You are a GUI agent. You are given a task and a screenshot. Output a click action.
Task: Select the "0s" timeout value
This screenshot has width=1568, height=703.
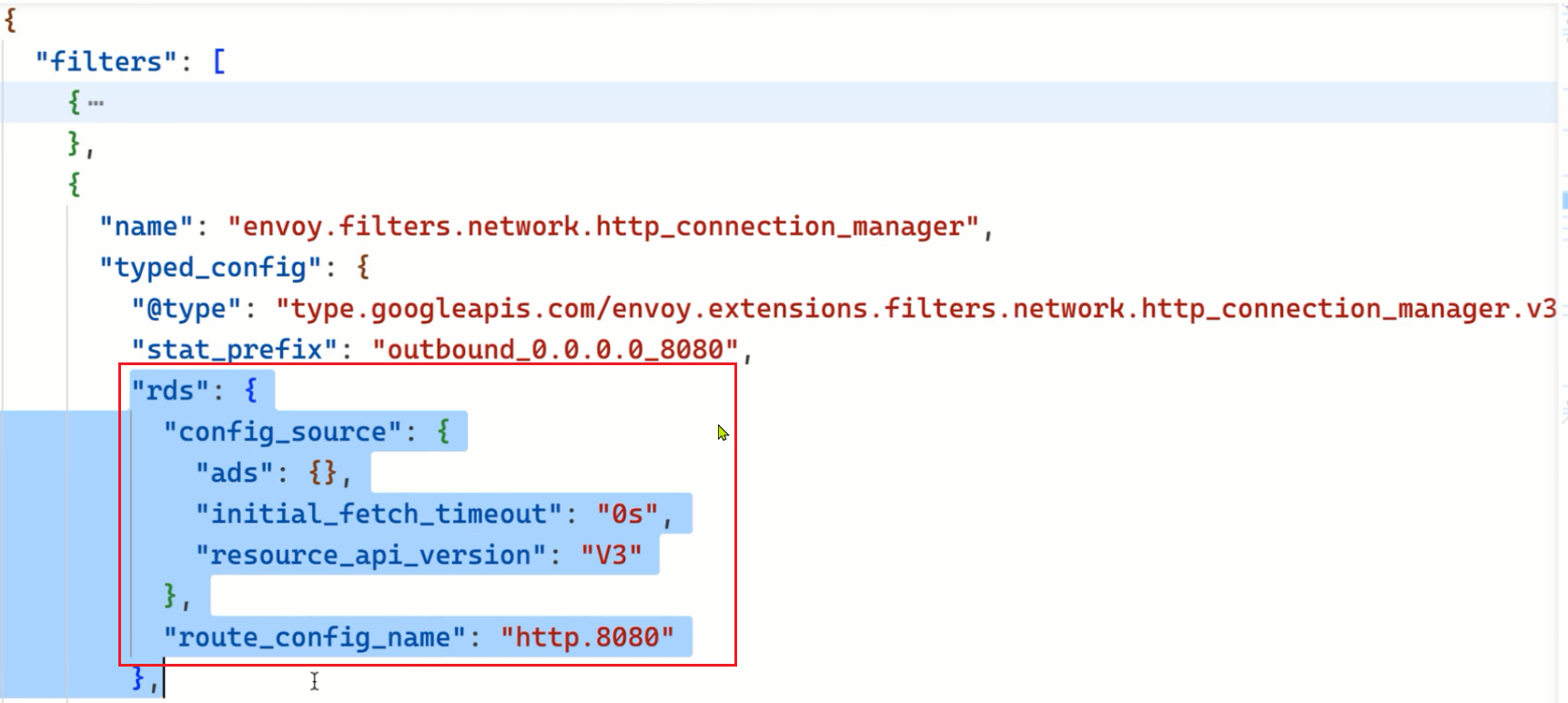pos(627,514)
